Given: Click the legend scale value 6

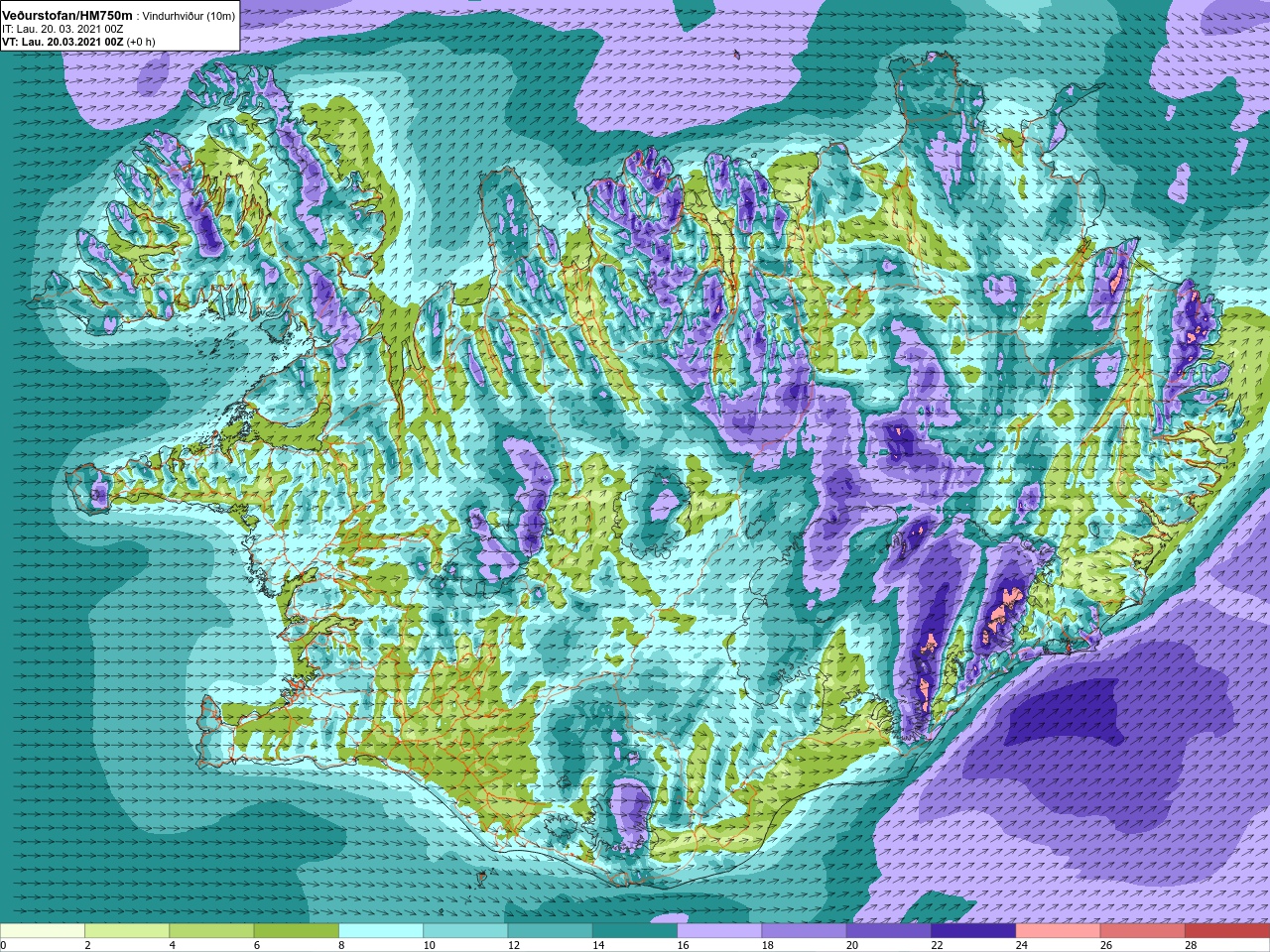Looking at the screenshot, I should (x=257, y=945).
